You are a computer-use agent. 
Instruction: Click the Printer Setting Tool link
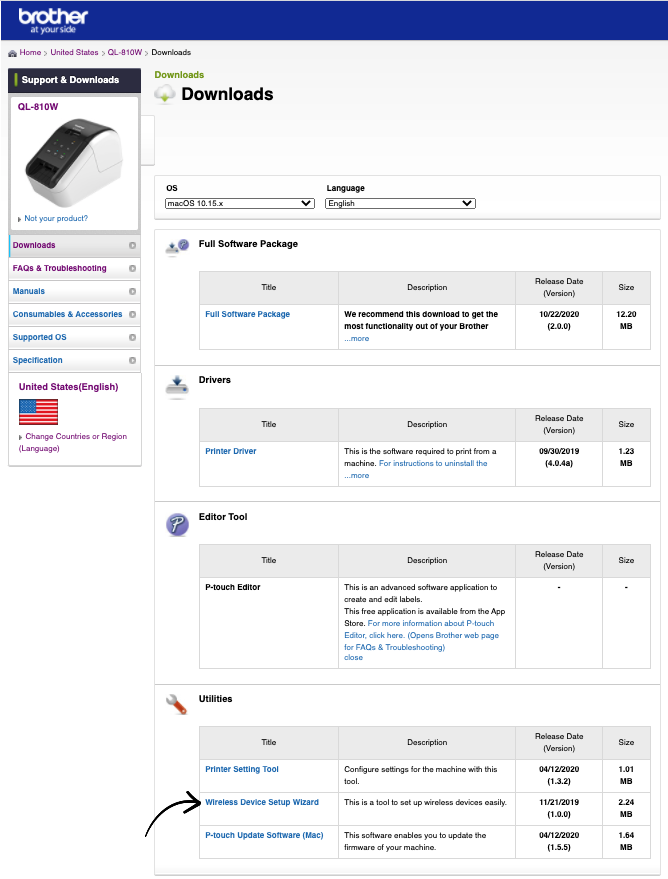click(242, 769)
